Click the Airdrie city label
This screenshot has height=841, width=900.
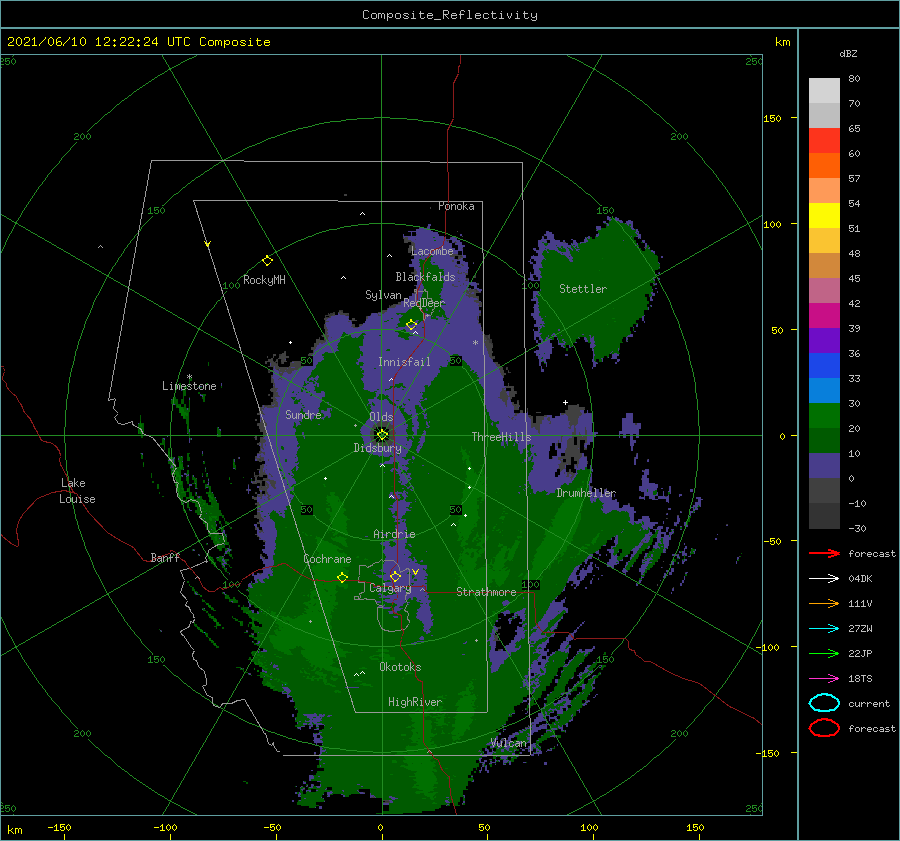(x=394, y=534)
